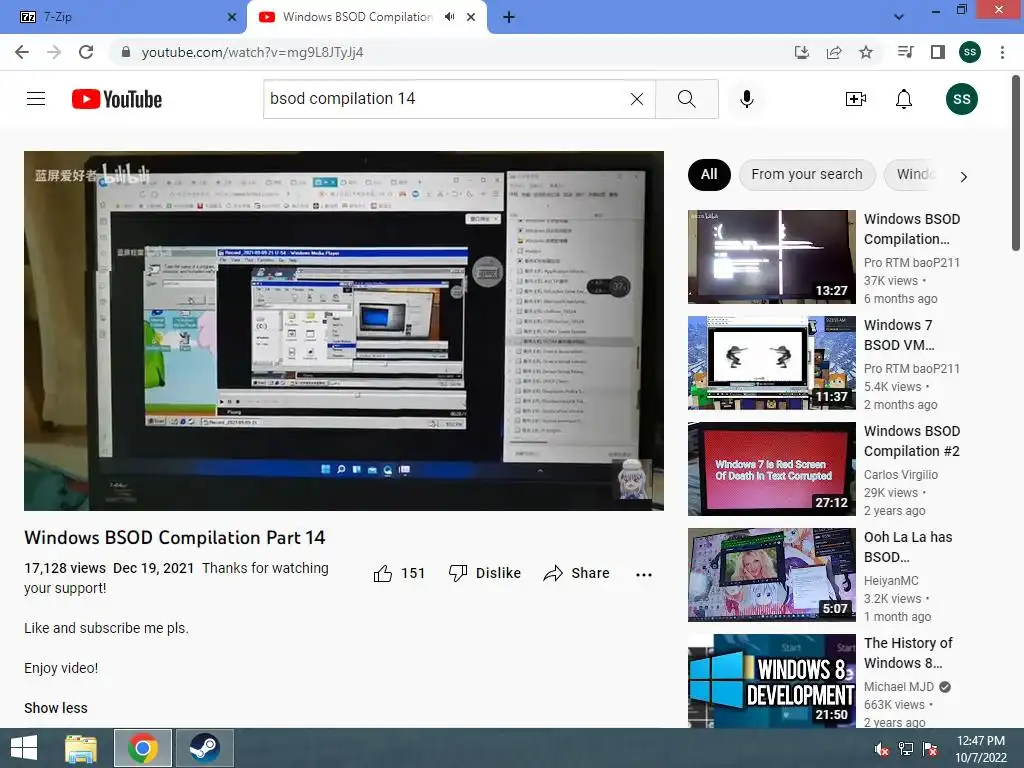Screen dimensions: 1024x768
Task: Open YouTube notifications bell
Action: (x=904, y=99)
